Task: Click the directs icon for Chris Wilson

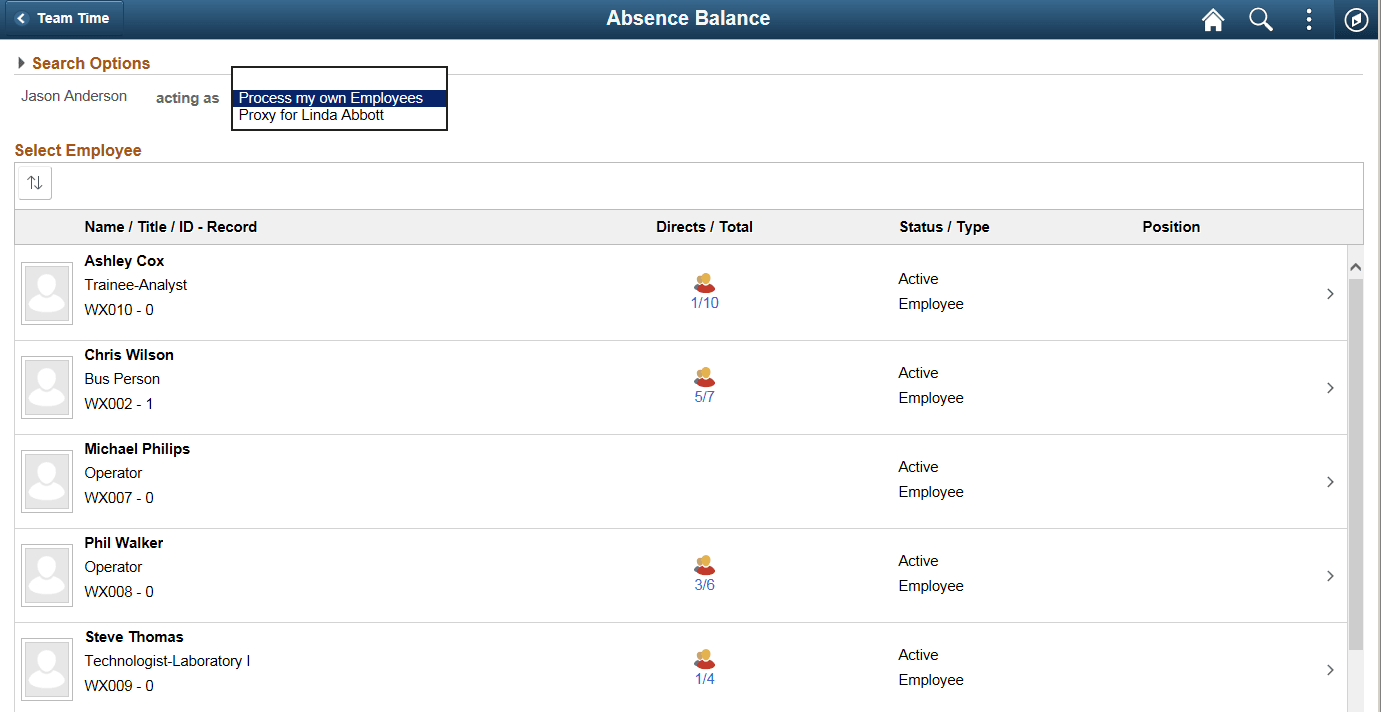Action: 705,377
